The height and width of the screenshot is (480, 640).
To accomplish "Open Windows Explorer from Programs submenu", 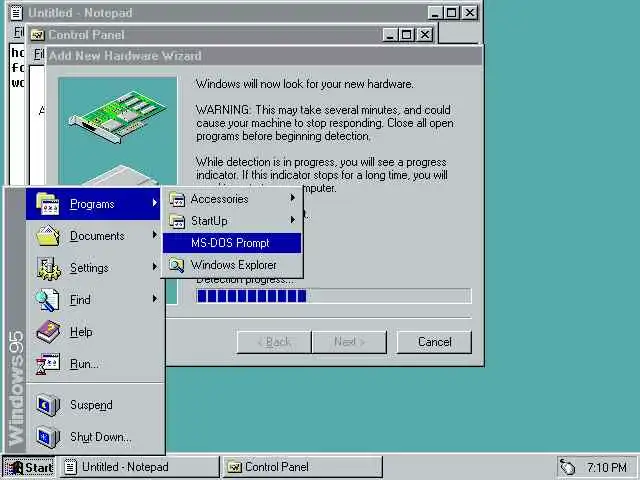I will (x=232, y=265).
